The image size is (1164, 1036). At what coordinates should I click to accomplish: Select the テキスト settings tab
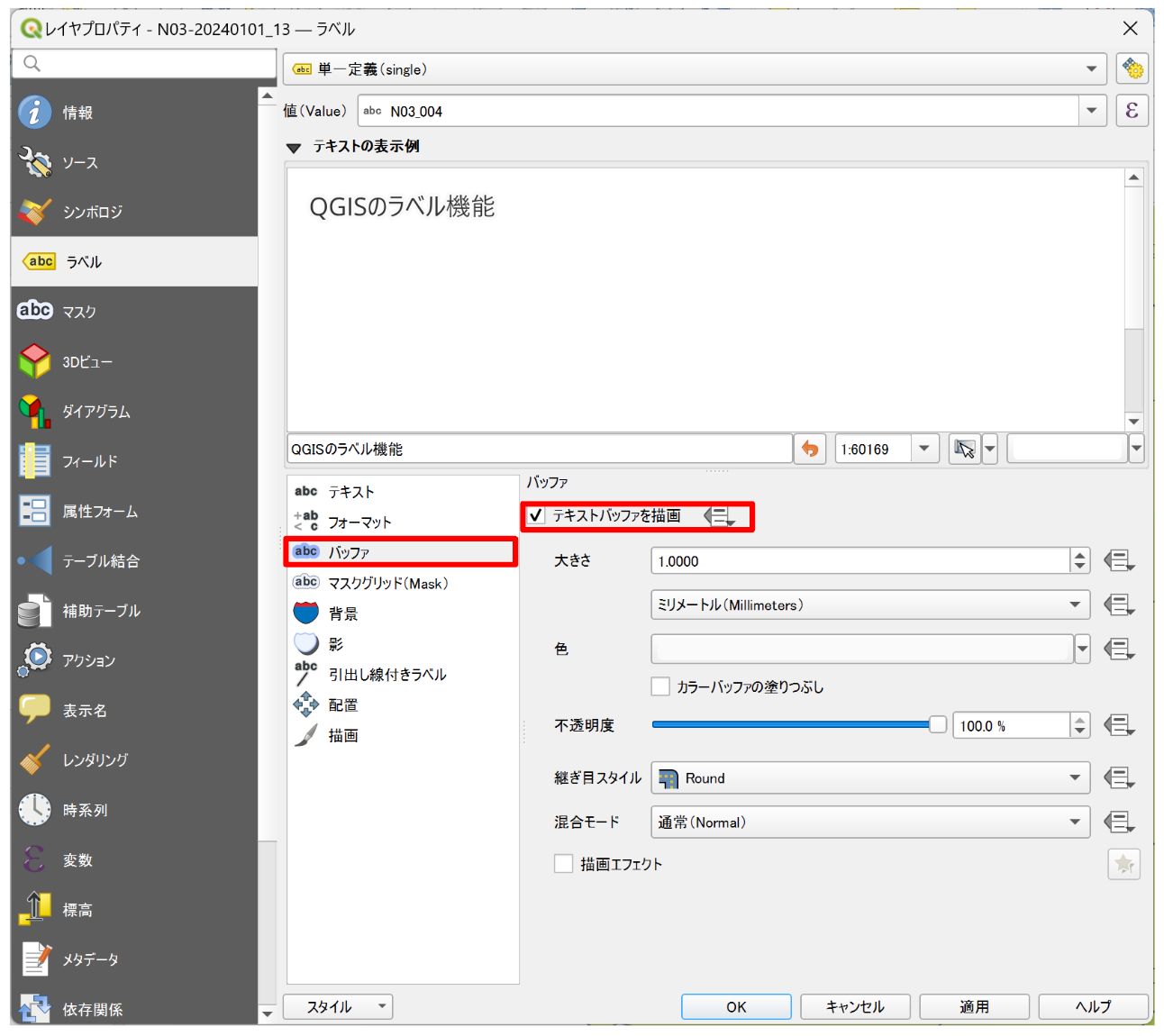[403, 492]
